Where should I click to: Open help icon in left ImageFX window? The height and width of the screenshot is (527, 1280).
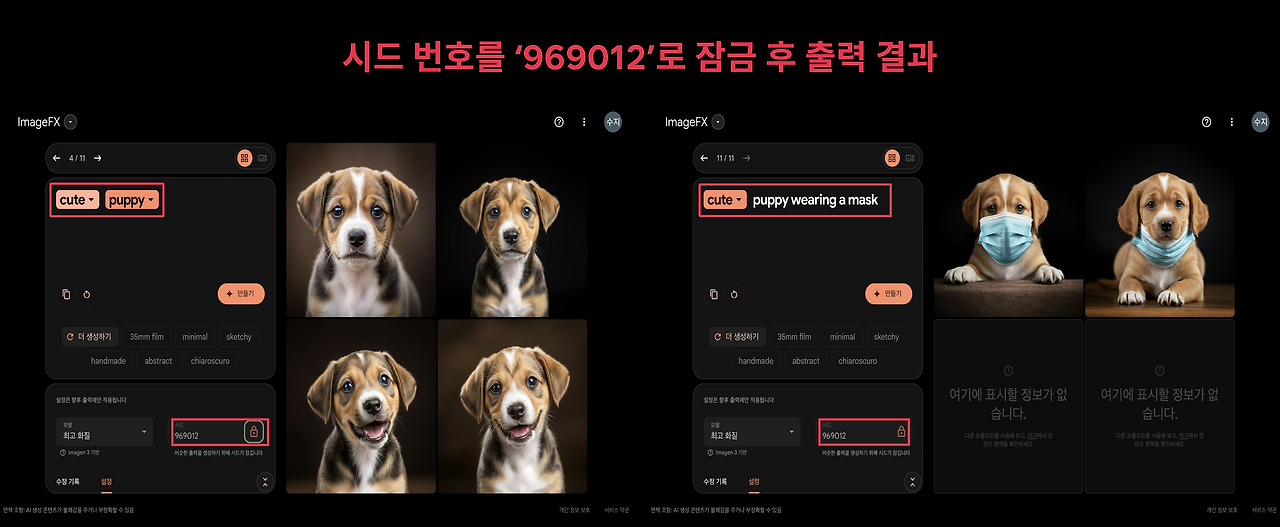[x=559, y=122]
